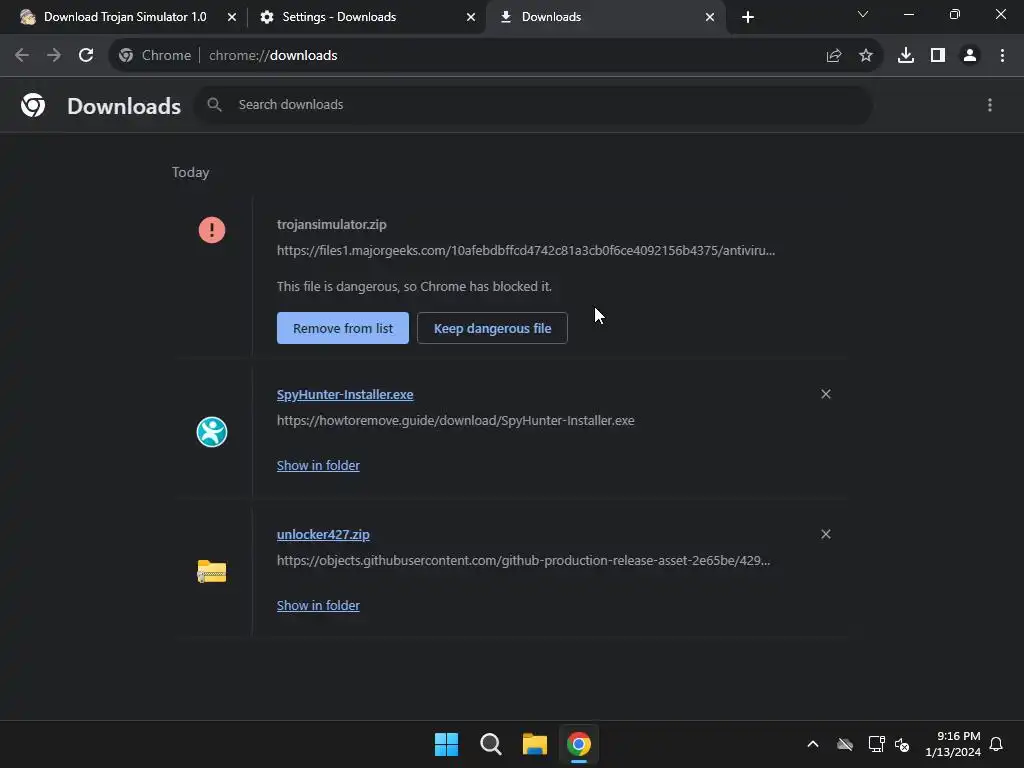Image resolution: width=1024 pixels, height=768 pixels.
Task: Open the clock showing 9:16 PM
Action: pyautogui.click(x=953, y=744)
